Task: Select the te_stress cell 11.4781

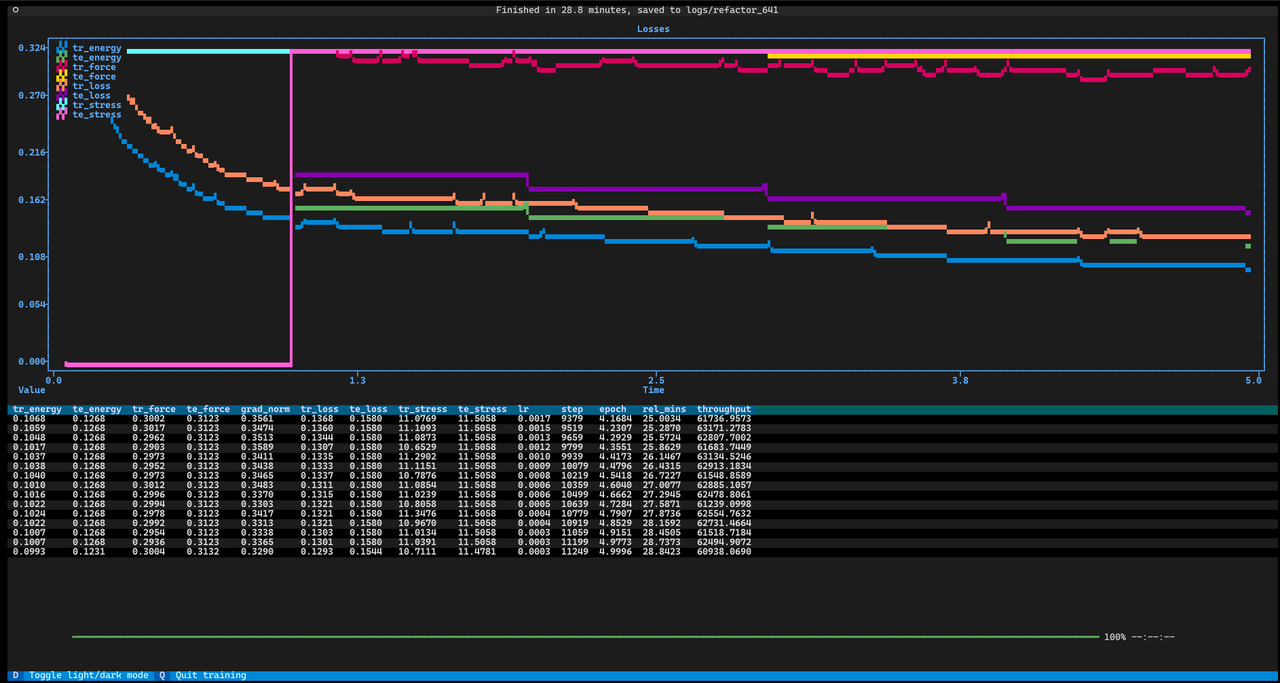Action: [x=478, y=551]
